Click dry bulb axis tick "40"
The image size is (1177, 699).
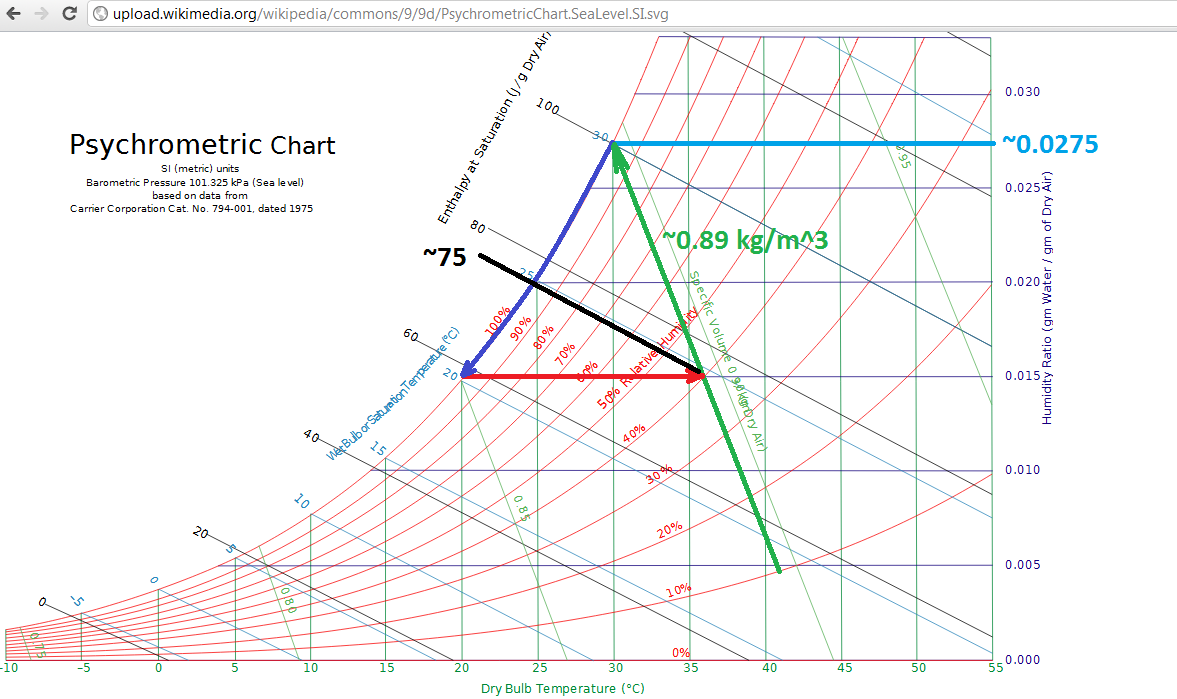click(769, 667)
